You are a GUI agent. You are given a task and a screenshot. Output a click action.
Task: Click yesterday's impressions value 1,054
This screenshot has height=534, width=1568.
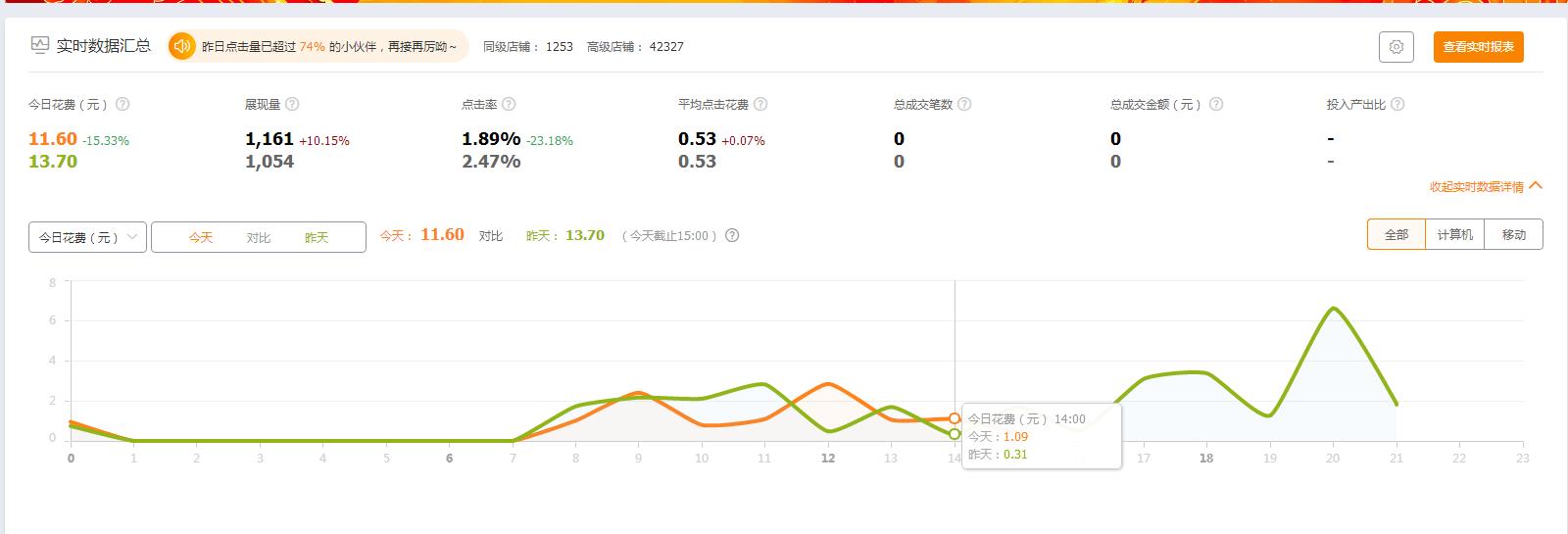coord(269,162)
